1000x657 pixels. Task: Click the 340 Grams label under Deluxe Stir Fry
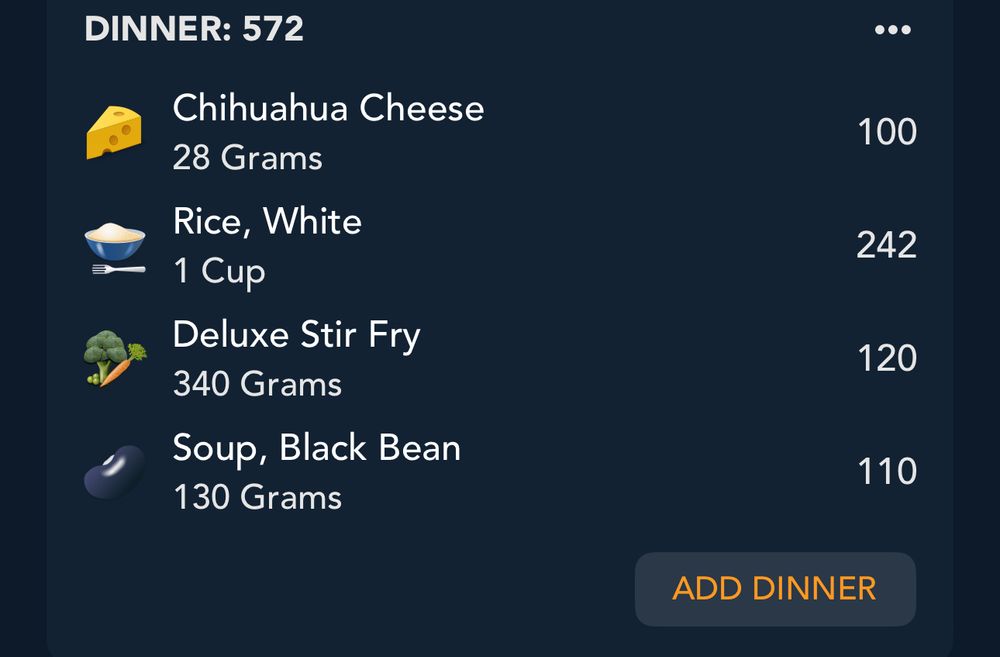point(256,384)
